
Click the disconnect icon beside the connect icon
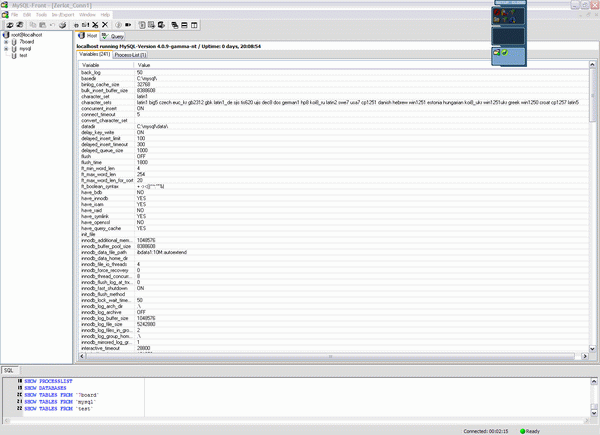(20, 25)
